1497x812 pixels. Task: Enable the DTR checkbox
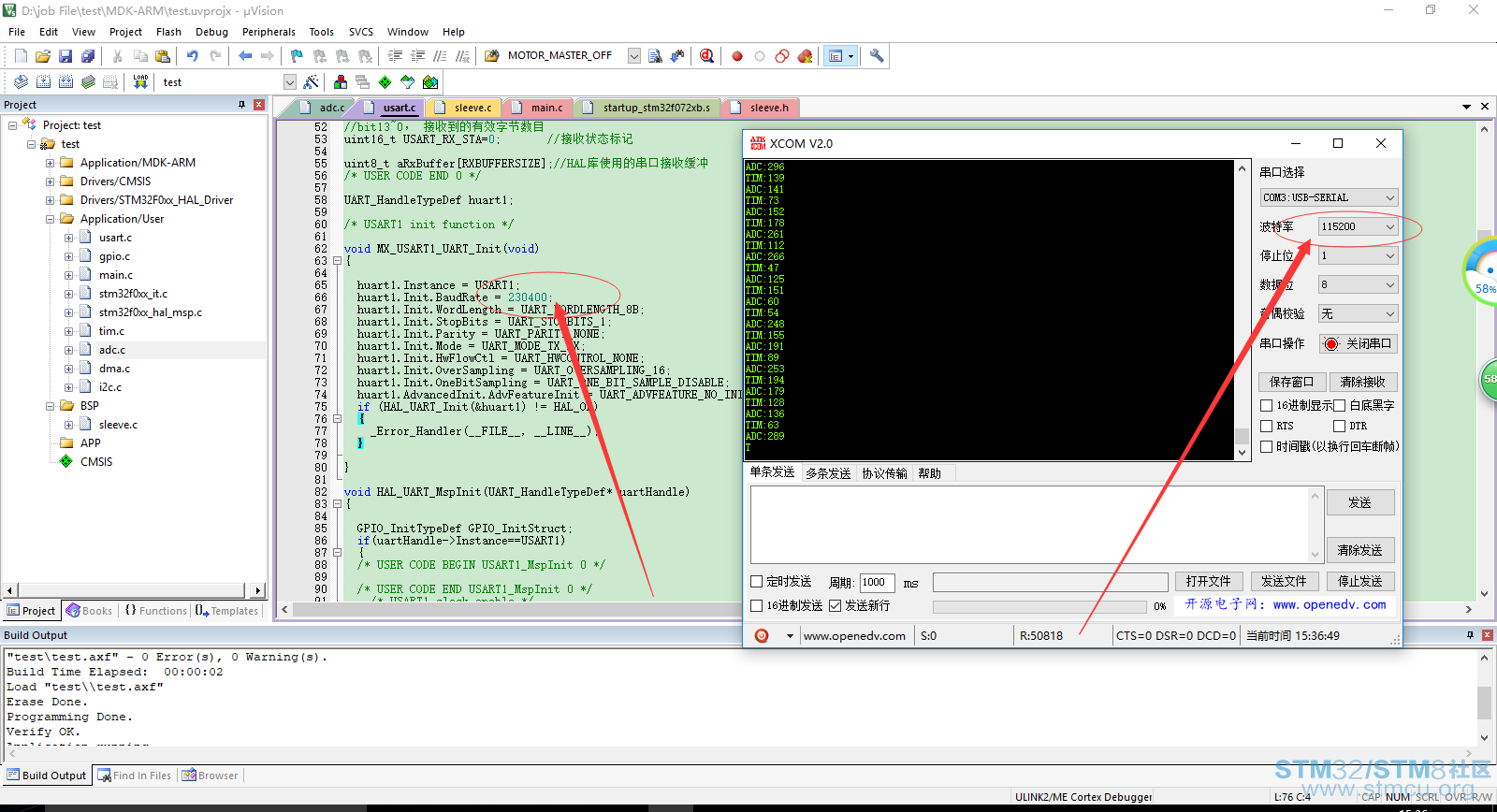1339,426
